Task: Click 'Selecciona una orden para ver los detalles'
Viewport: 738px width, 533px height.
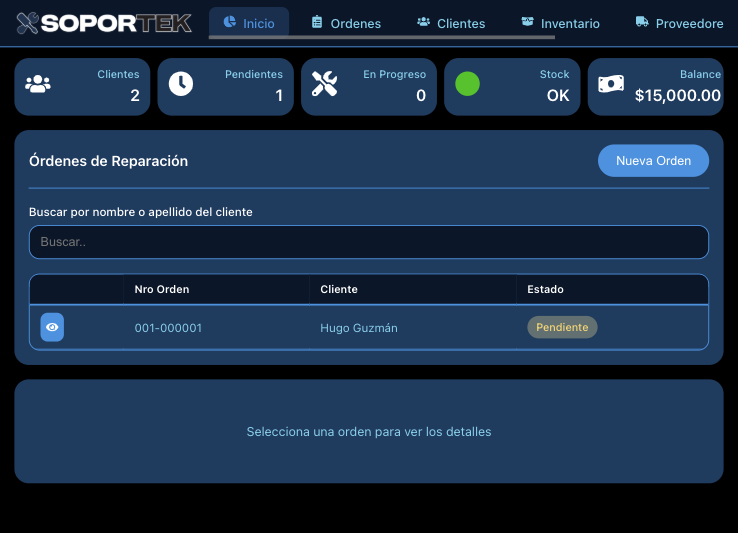Action: [369, 432]
